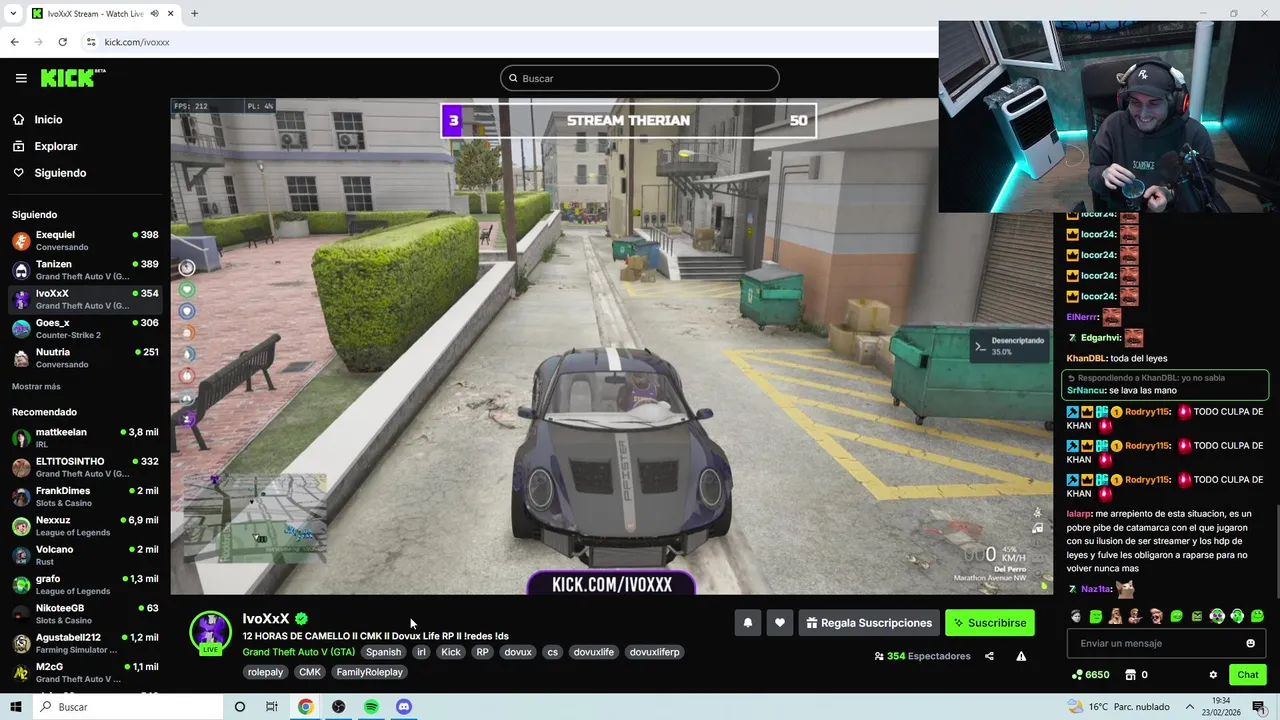Open recommended channel Nexxuz
This screenshot has width=1280, height=720.
click(x=85, y=526)
